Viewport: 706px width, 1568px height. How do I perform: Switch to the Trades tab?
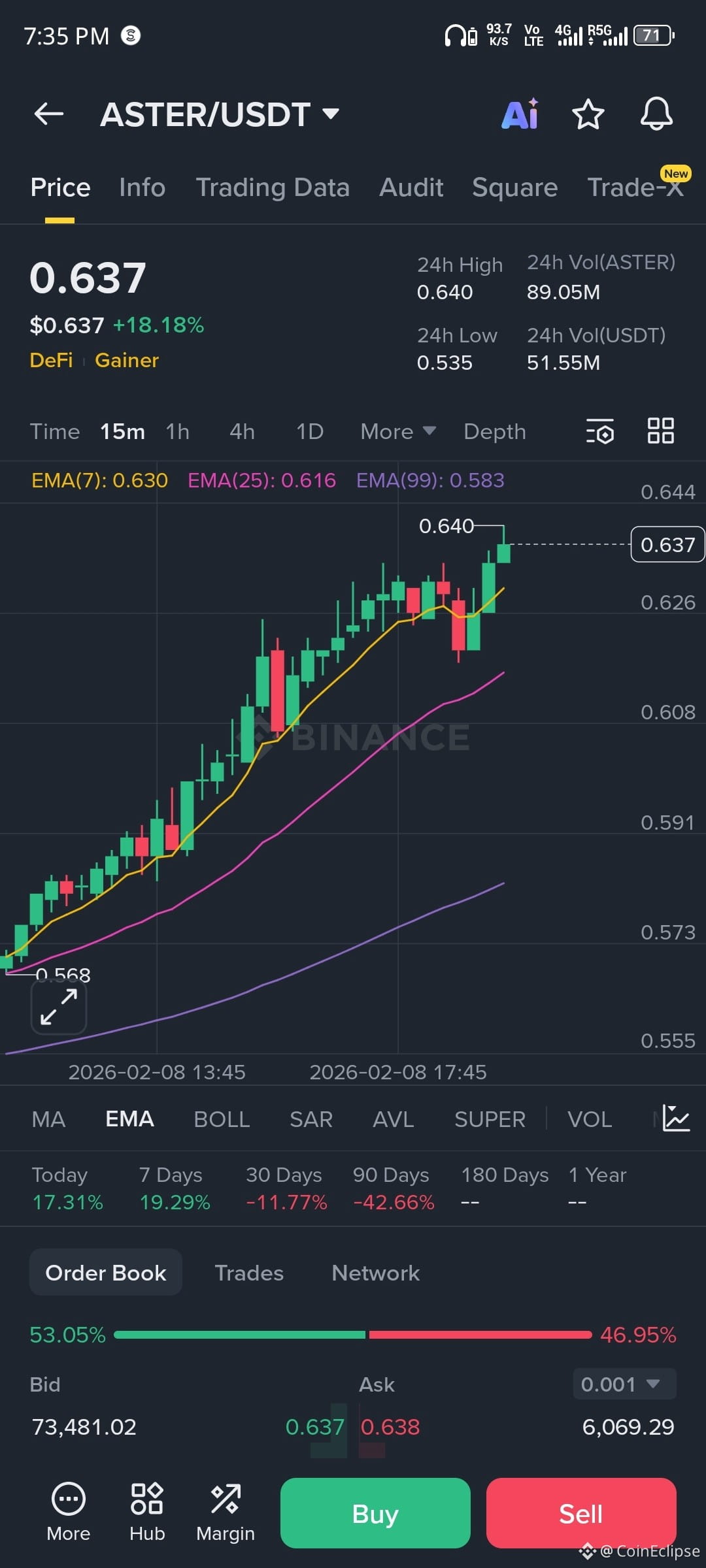tap(249, 1273)
